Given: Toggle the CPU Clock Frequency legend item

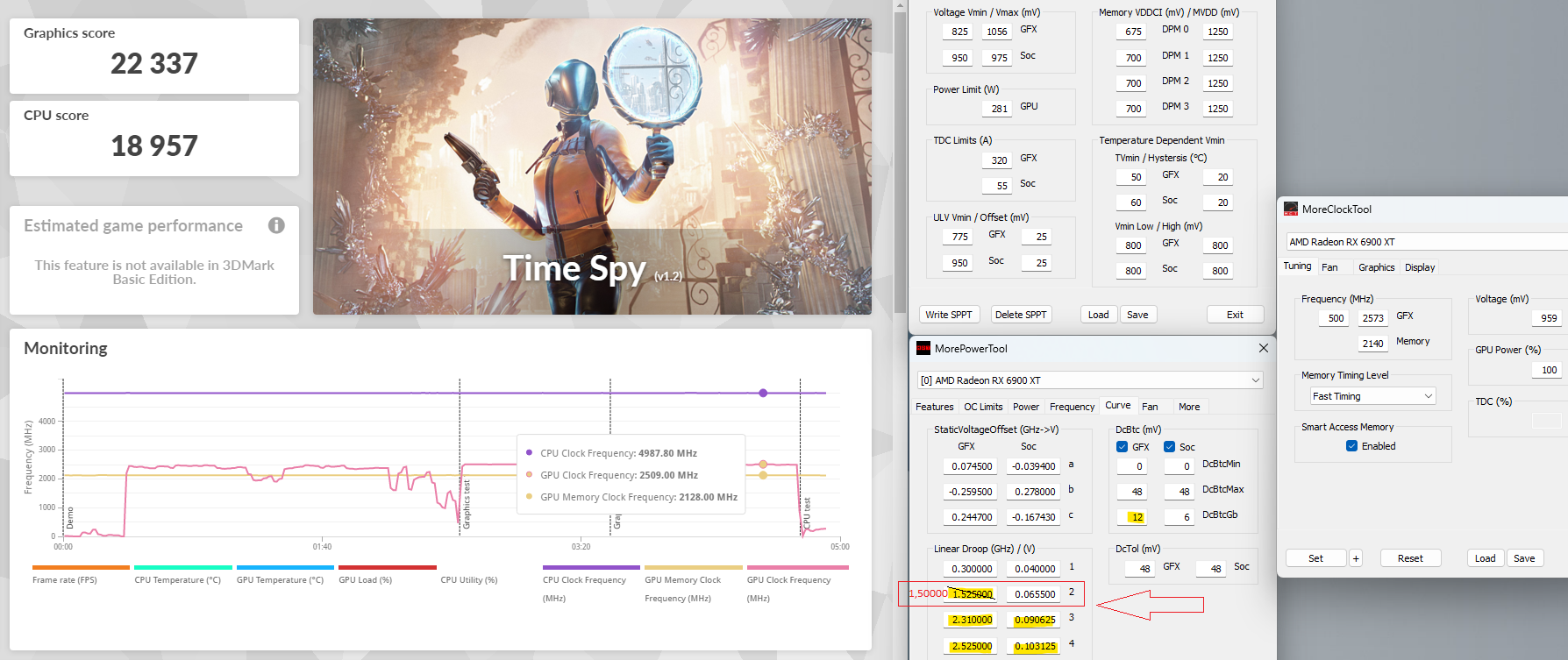Looking at the screenshot, I should click(x=591, y=585).
